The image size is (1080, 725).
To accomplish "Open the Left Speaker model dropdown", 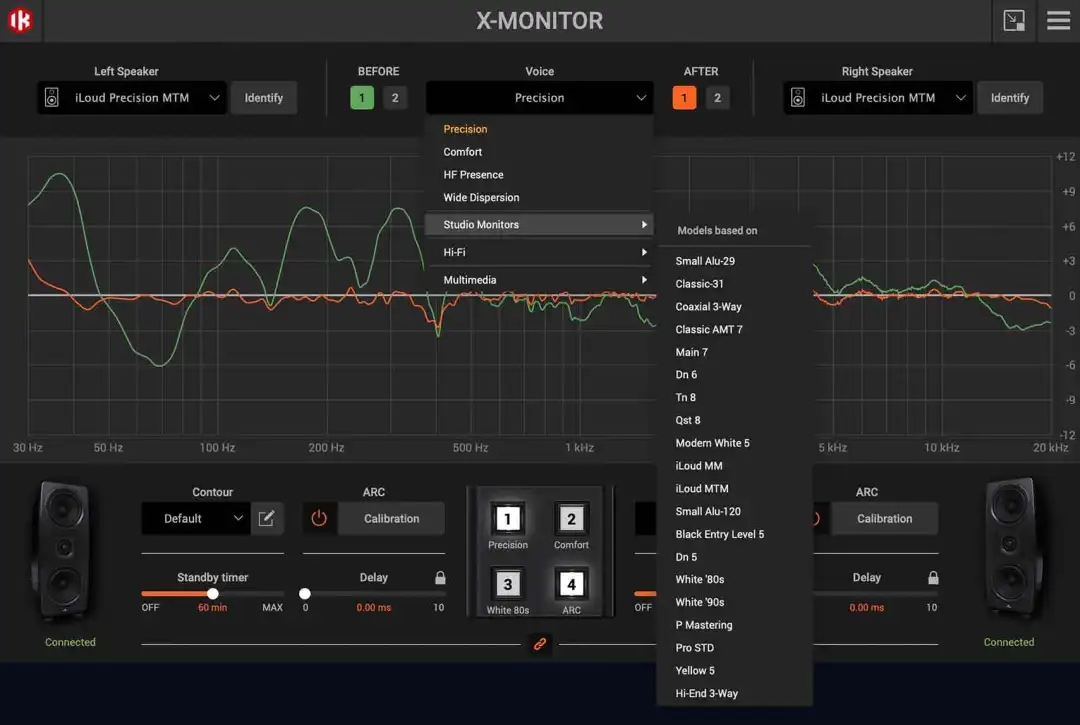I will (x=132, y=97).
